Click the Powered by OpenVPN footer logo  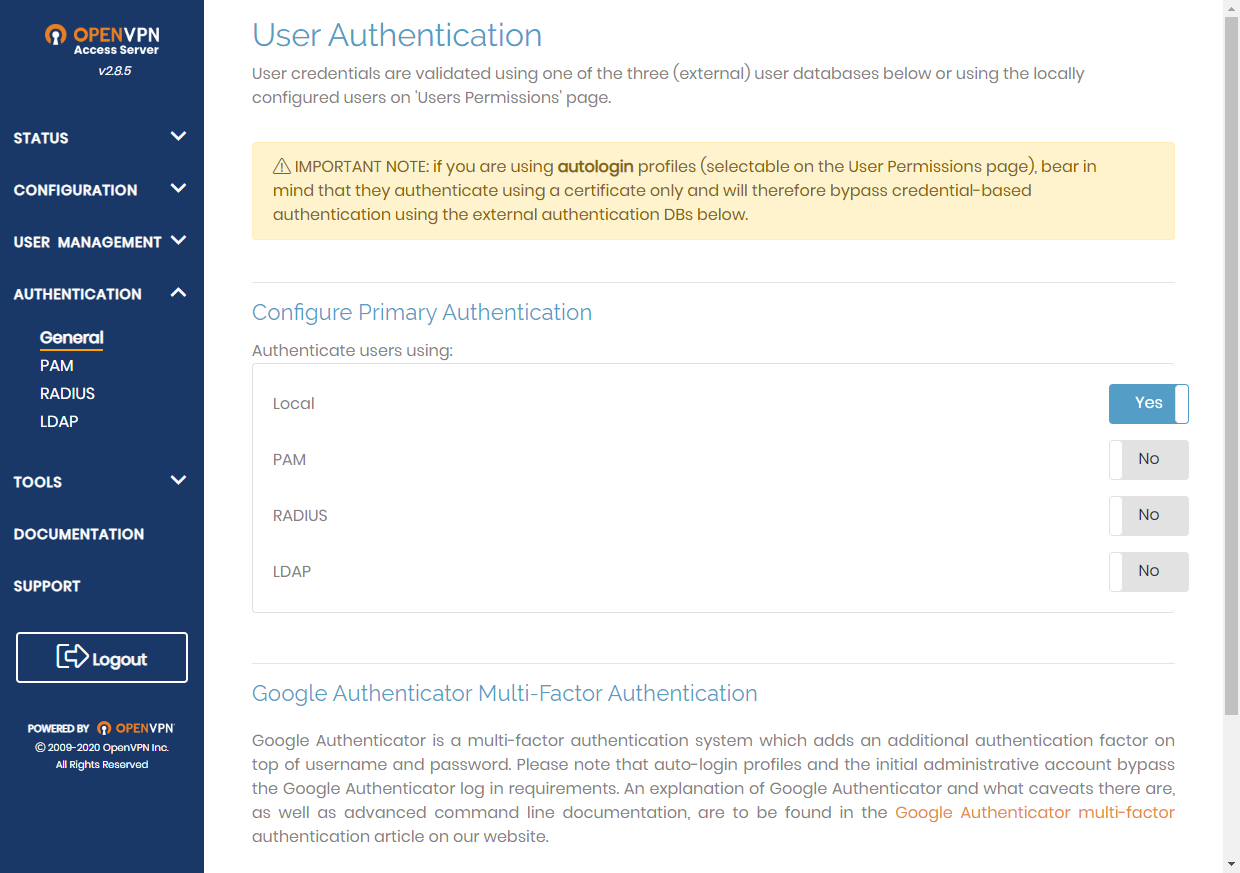pos(101,728)
